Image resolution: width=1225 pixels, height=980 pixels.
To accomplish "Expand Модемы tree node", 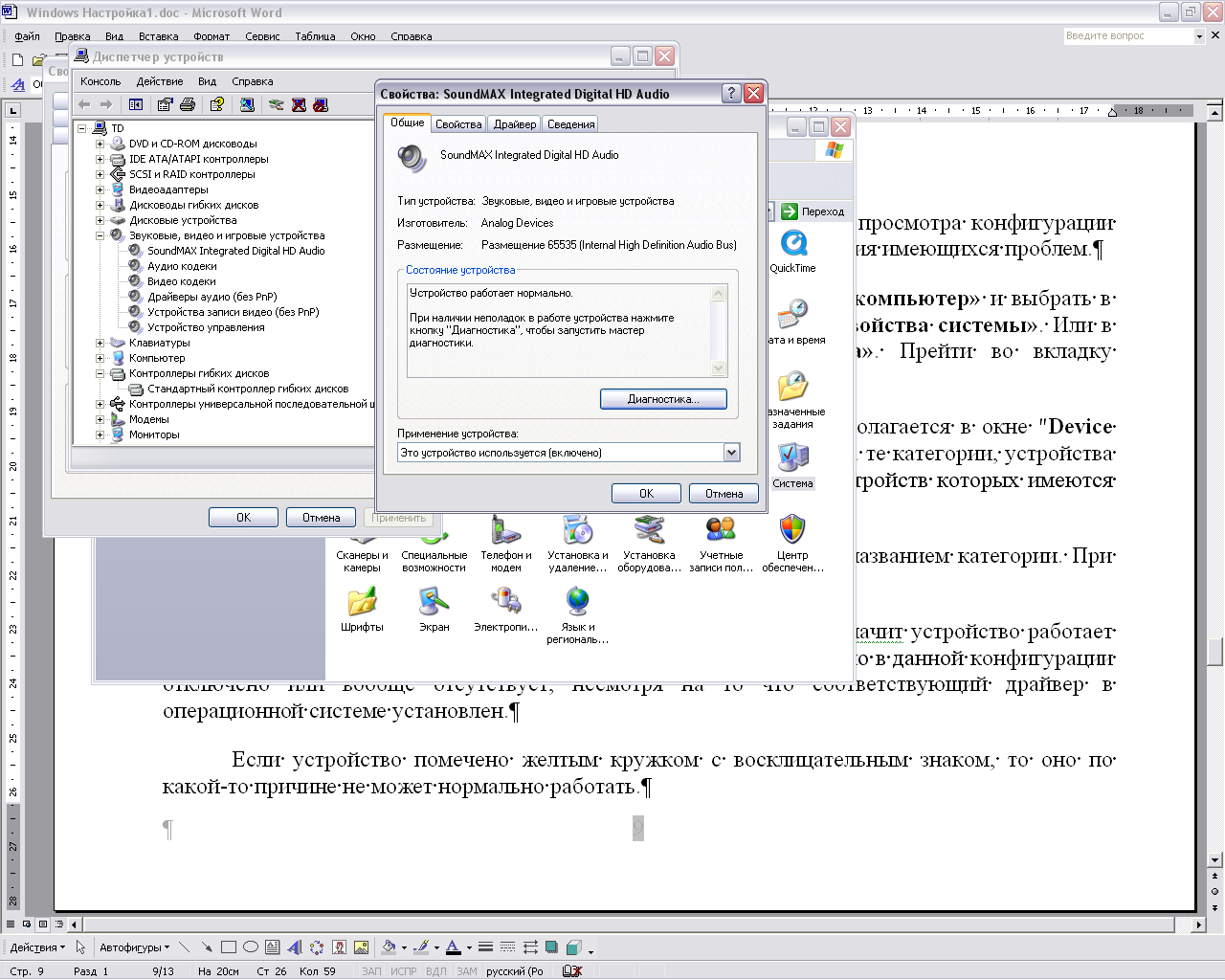I will 100,419.
